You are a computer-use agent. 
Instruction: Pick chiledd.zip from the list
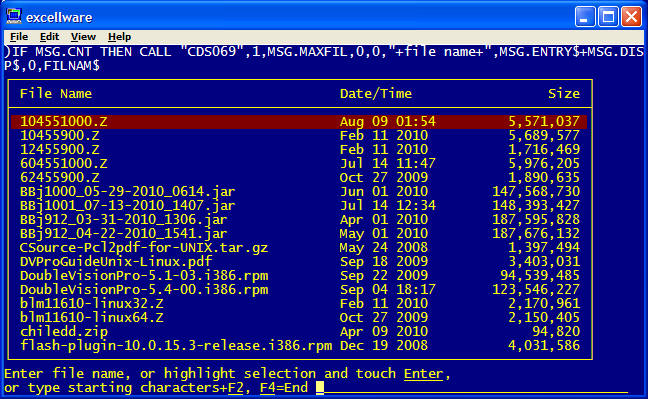299,332
